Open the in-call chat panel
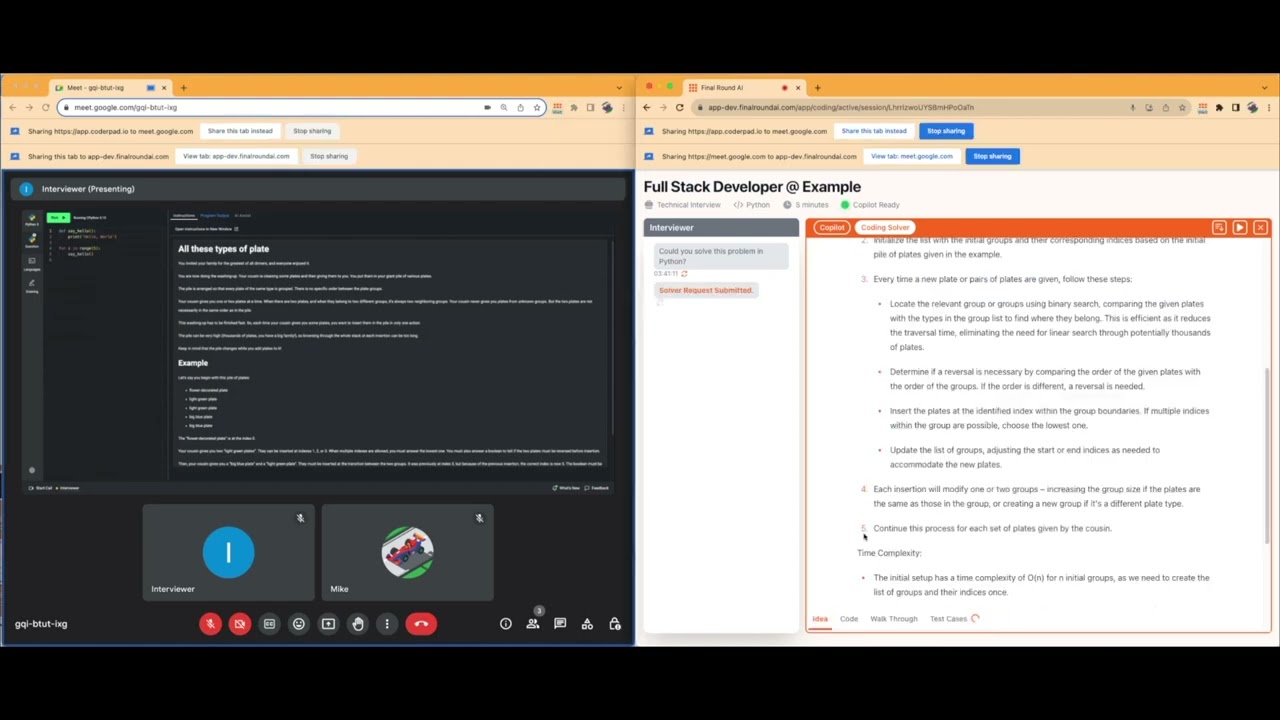This screenshot has width=1280, height=720. click(x=560, y=624)
